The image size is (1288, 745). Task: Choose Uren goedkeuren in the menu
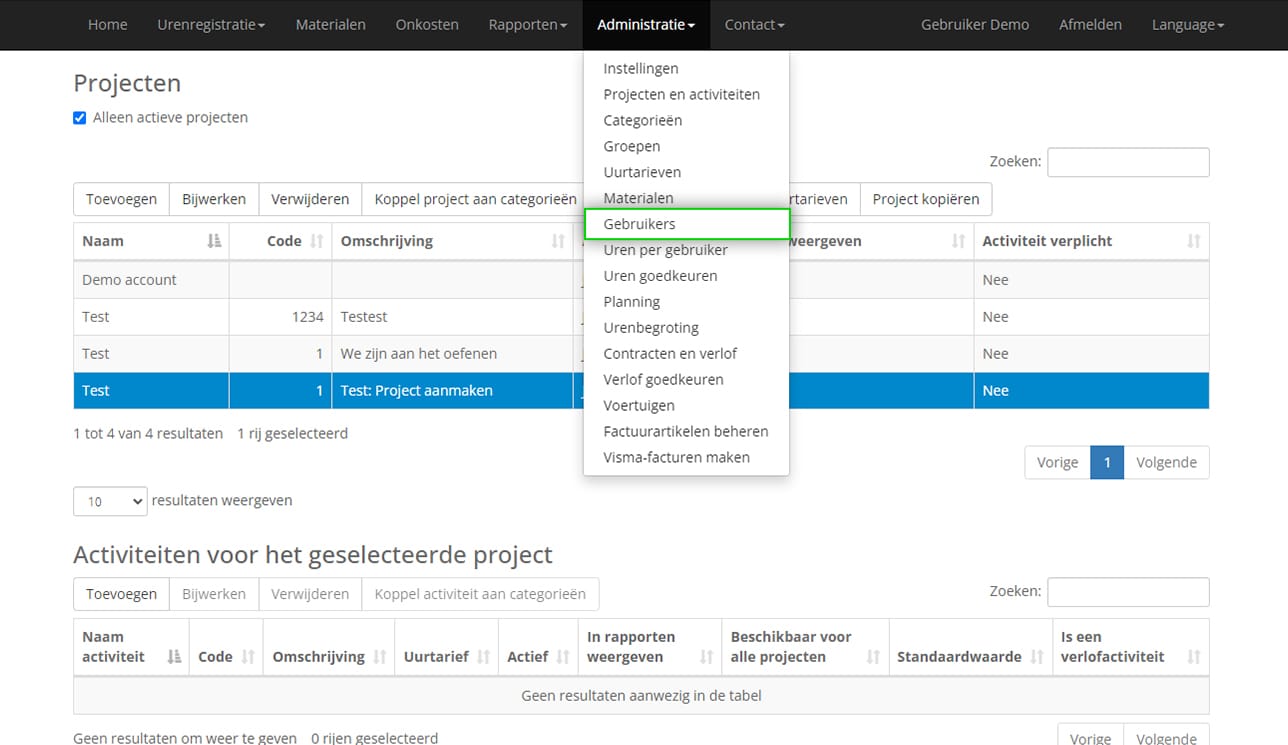[x=660, y=276]
